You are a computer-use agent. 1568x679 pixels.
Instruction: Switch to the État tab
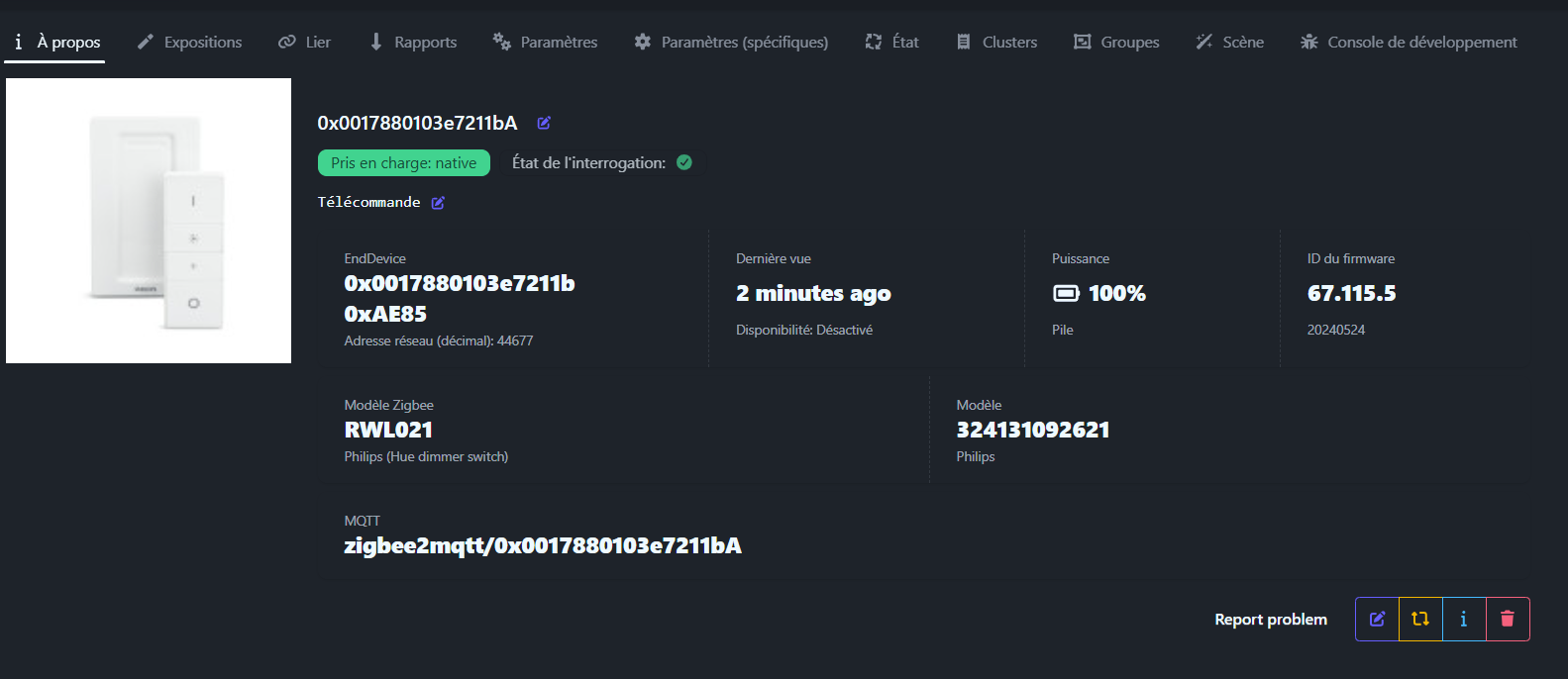point(892,42)
